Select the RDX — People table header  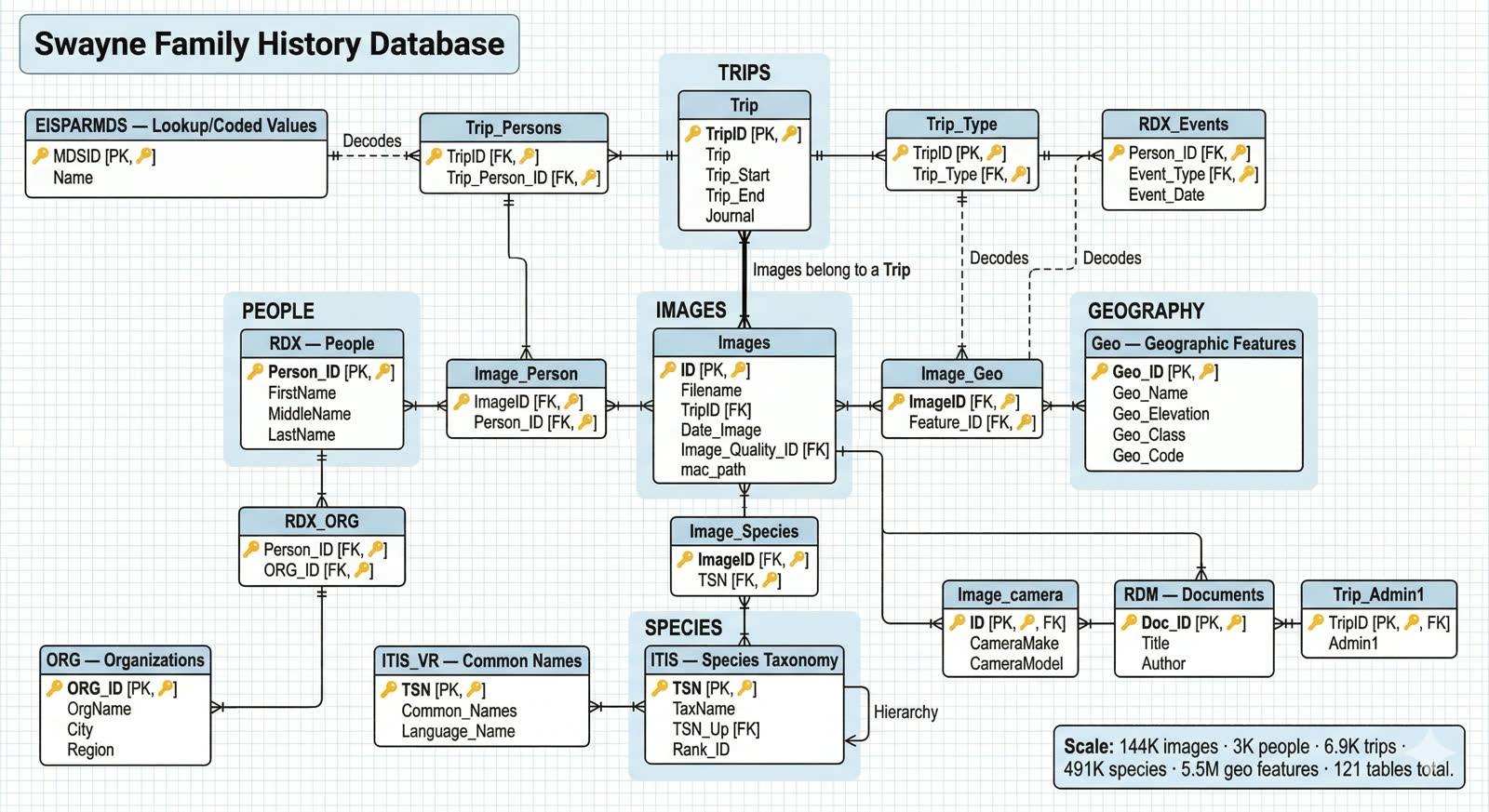(x=322, y=343)
